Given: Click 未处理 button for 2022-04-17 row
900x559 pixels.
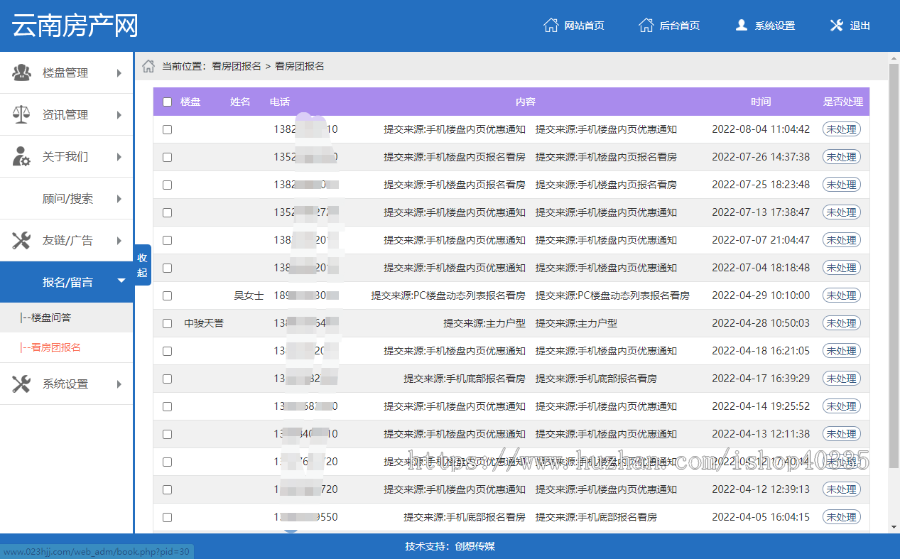Looking at the screenshot, I should click(841, 379).
